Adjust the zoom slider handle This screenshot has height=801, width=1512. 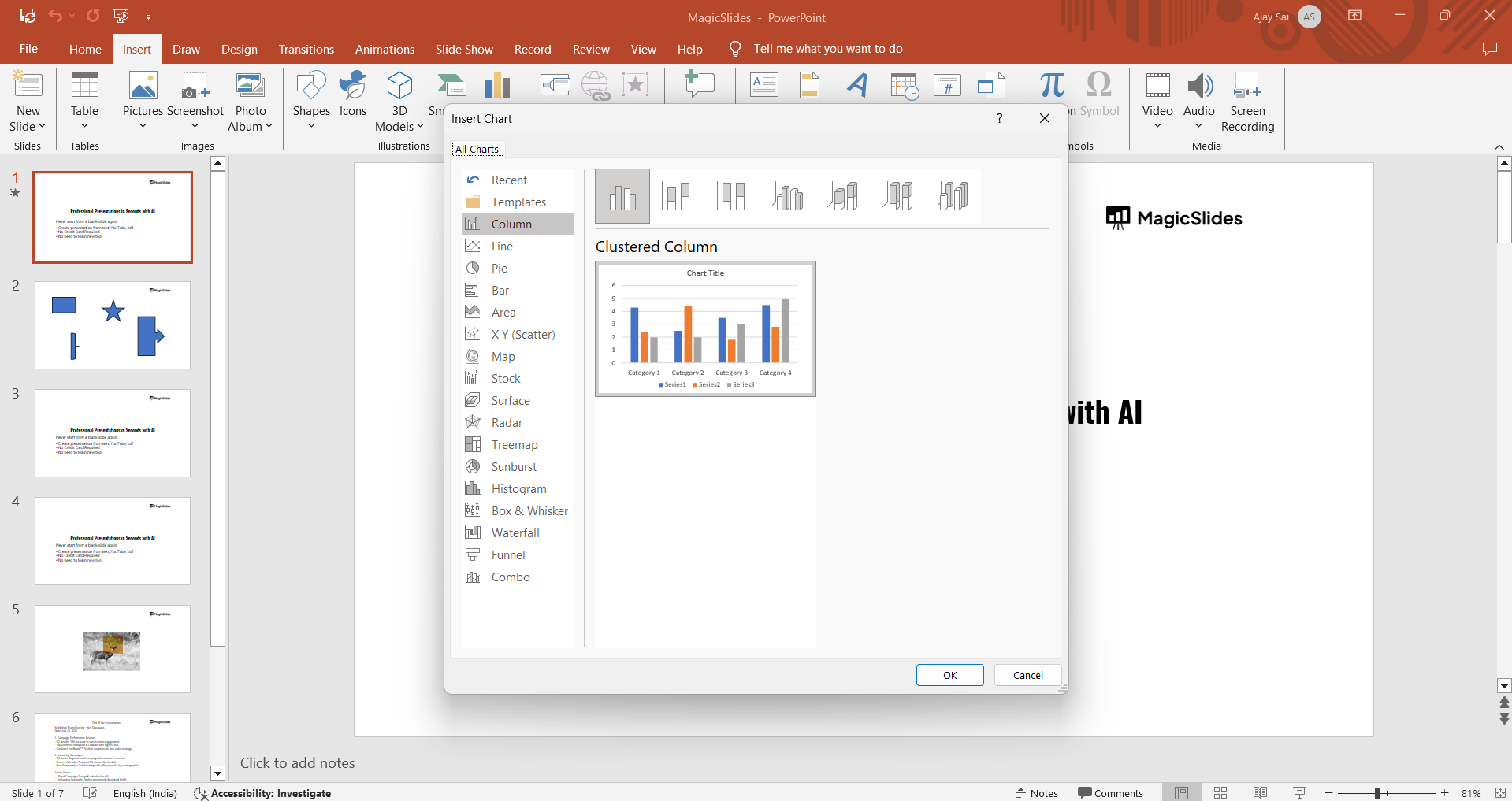click(1377, 793)
